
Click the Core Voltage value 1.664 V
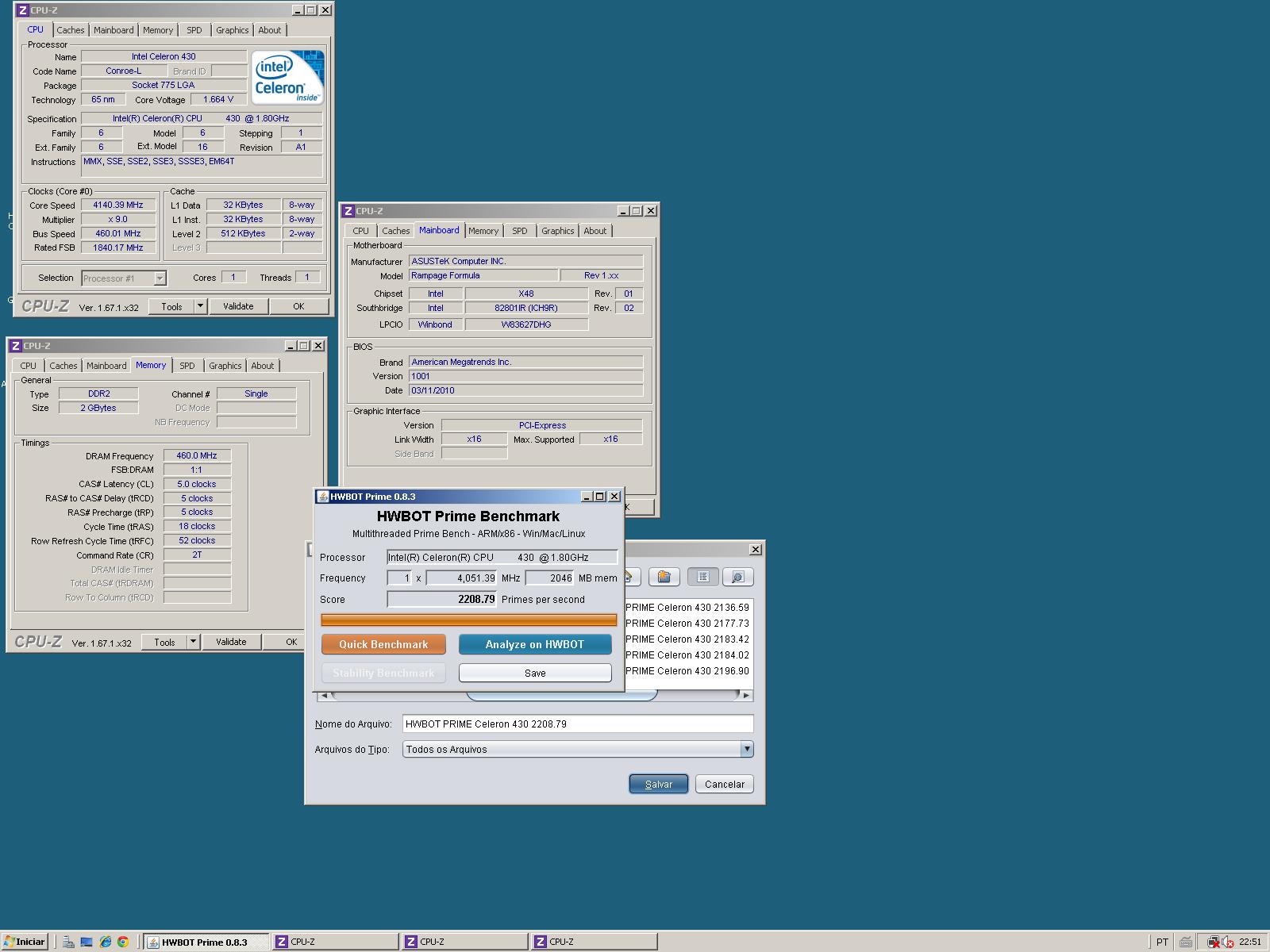click(218, 99)
